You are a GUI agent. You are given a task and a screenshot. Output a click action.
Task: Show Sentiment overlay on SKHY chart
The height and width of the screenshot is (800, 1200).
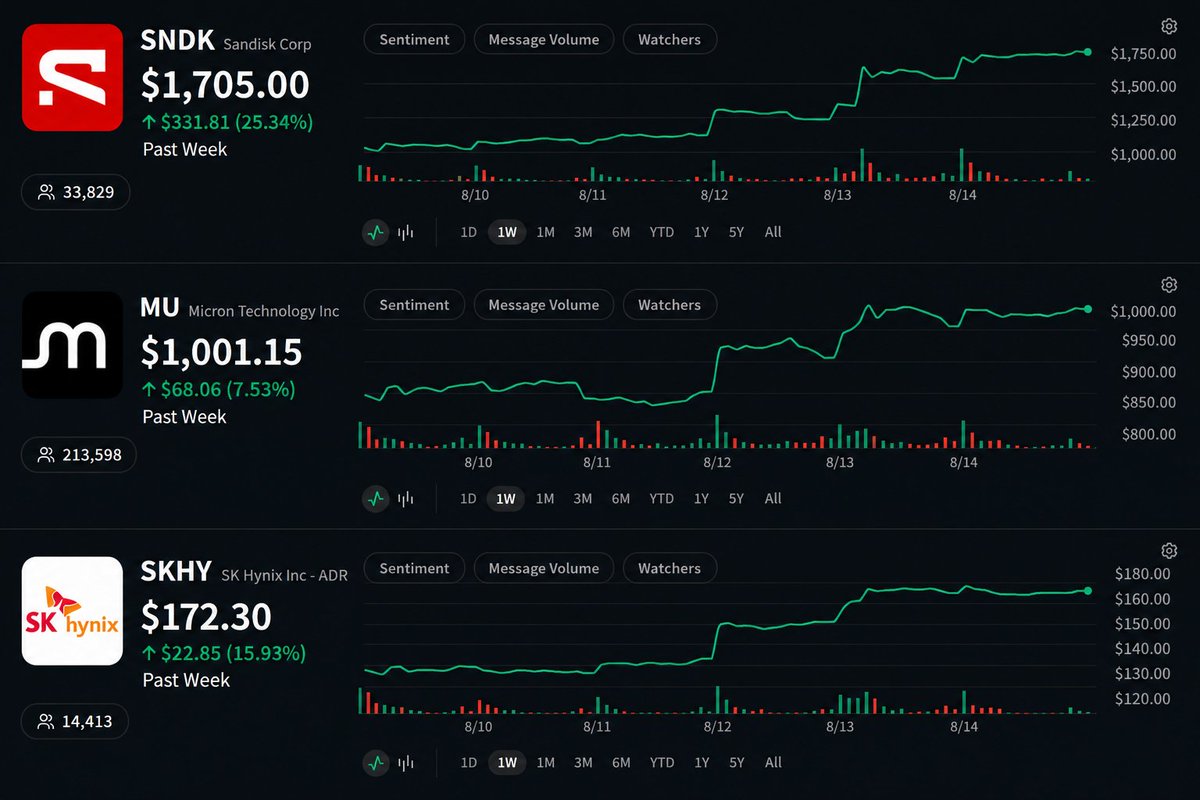(414, 568)
